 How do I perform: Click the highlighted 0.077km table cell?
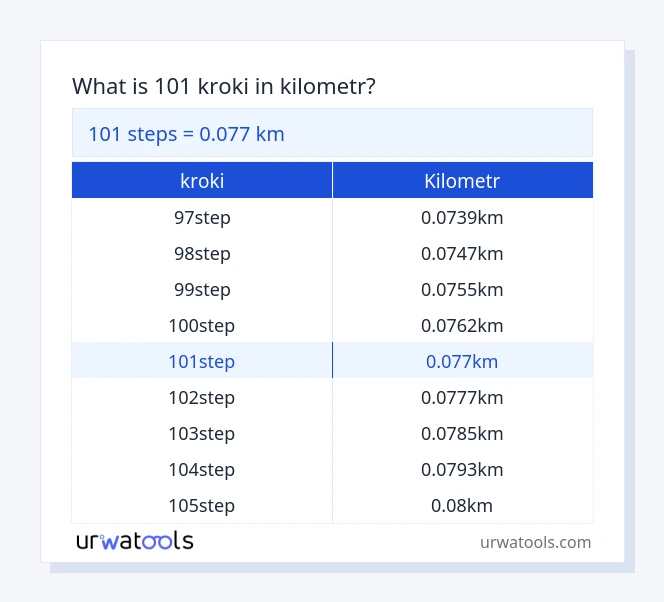462,361
